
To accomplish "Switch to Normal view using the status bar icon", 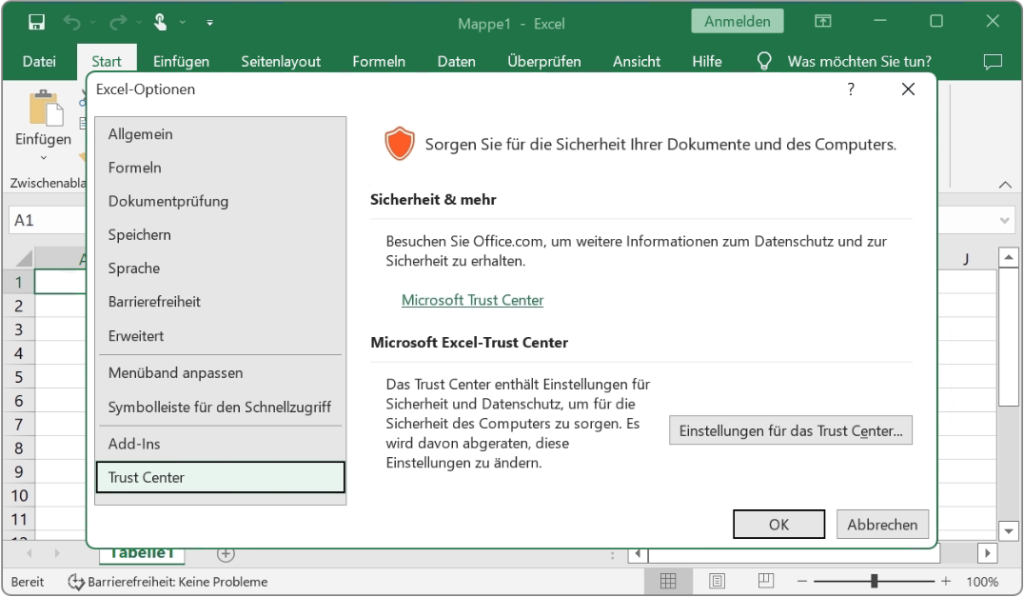I will point(668,581).
